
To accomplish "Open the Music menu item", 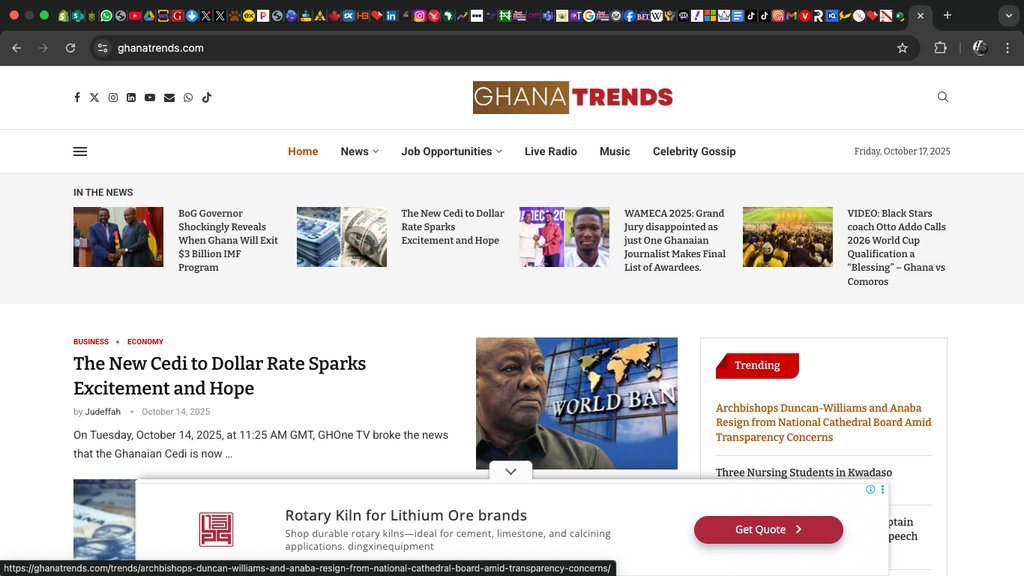I will click(x=615, y=152).
